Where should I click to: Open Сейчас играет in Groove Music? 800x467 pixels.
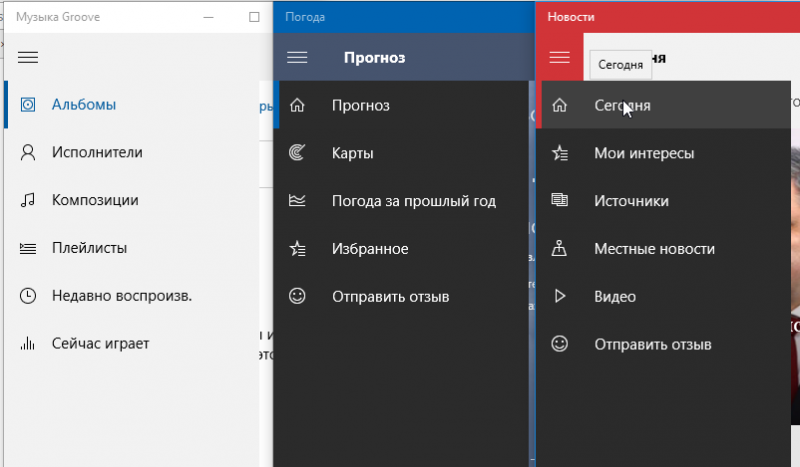coord(133,343)
